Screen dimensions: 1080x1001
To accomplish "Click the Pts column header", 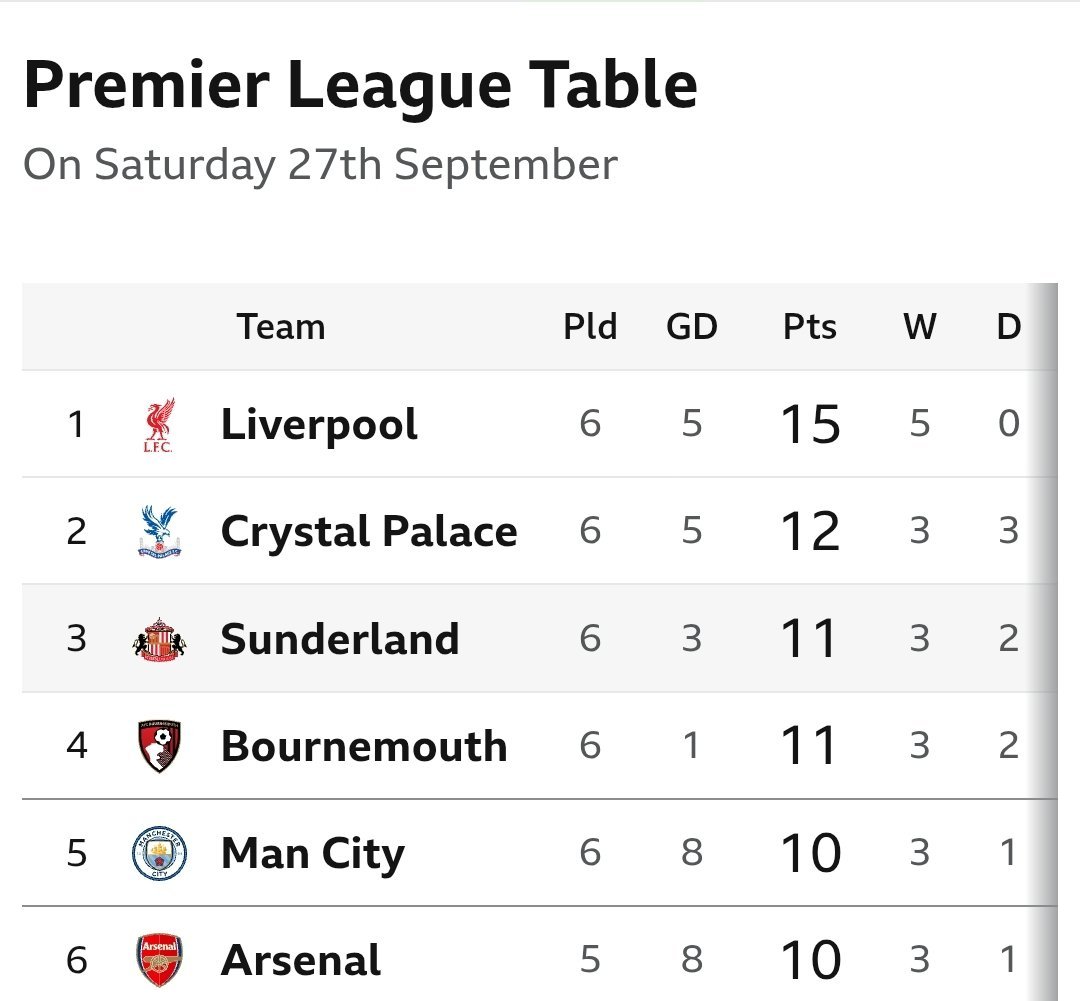I will [810, 327].
